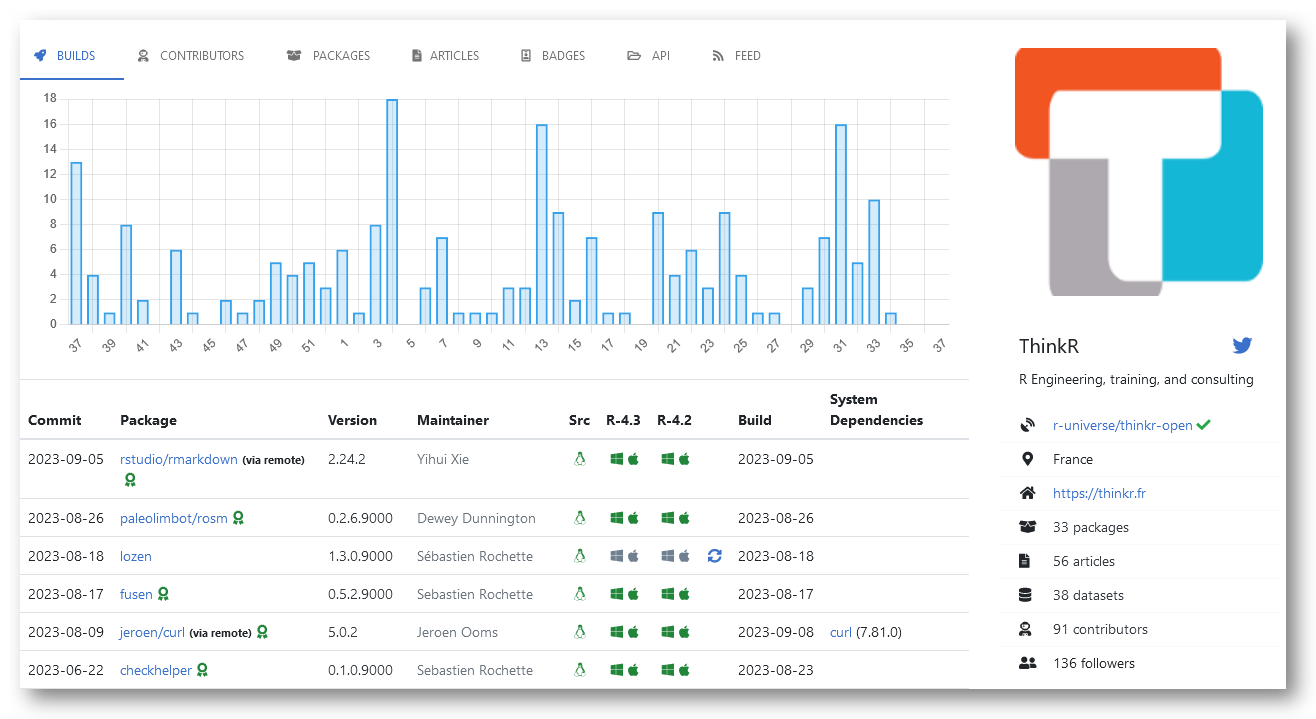
Task: Click the home icon next to https://thinkr.fr
Action: point(1027,493)
